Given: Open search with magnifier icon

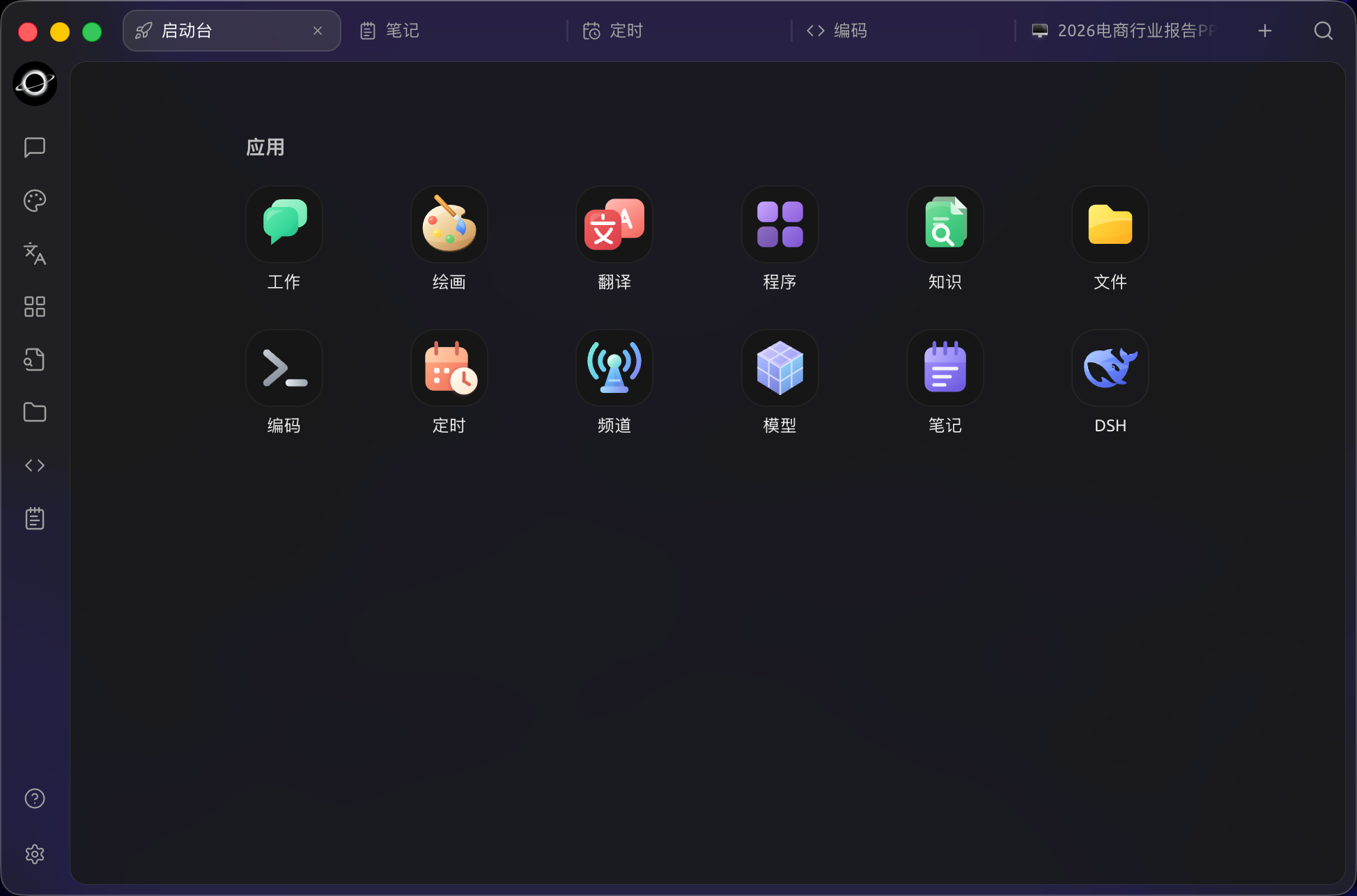Looking at the screenshot, I should click(1324, 31).
